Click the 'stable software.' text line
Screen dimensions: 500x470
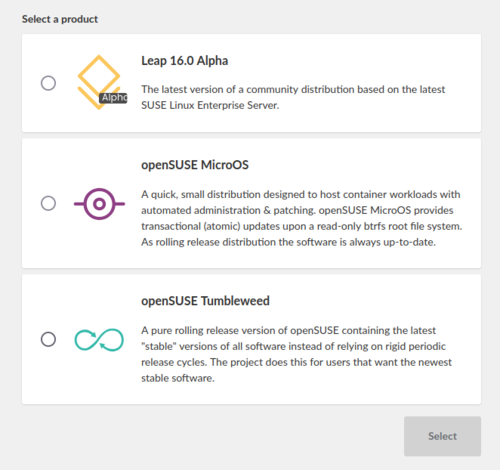[x=178, y=378]
